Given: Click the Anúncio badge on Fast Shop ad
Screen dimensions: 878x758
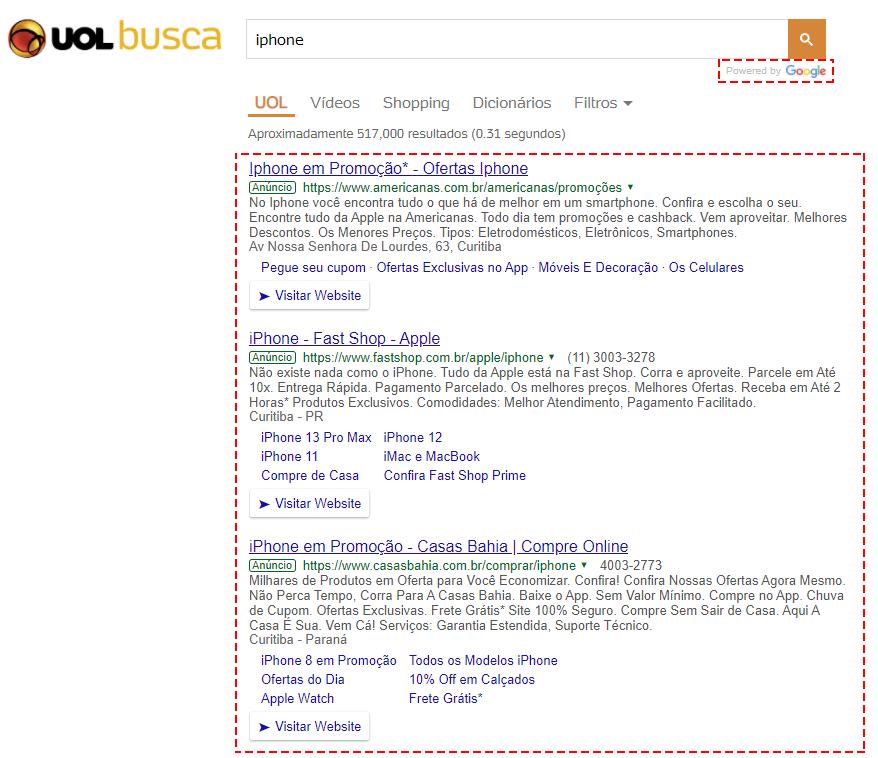Looking at the screenshot, I should tap(272, 358).
